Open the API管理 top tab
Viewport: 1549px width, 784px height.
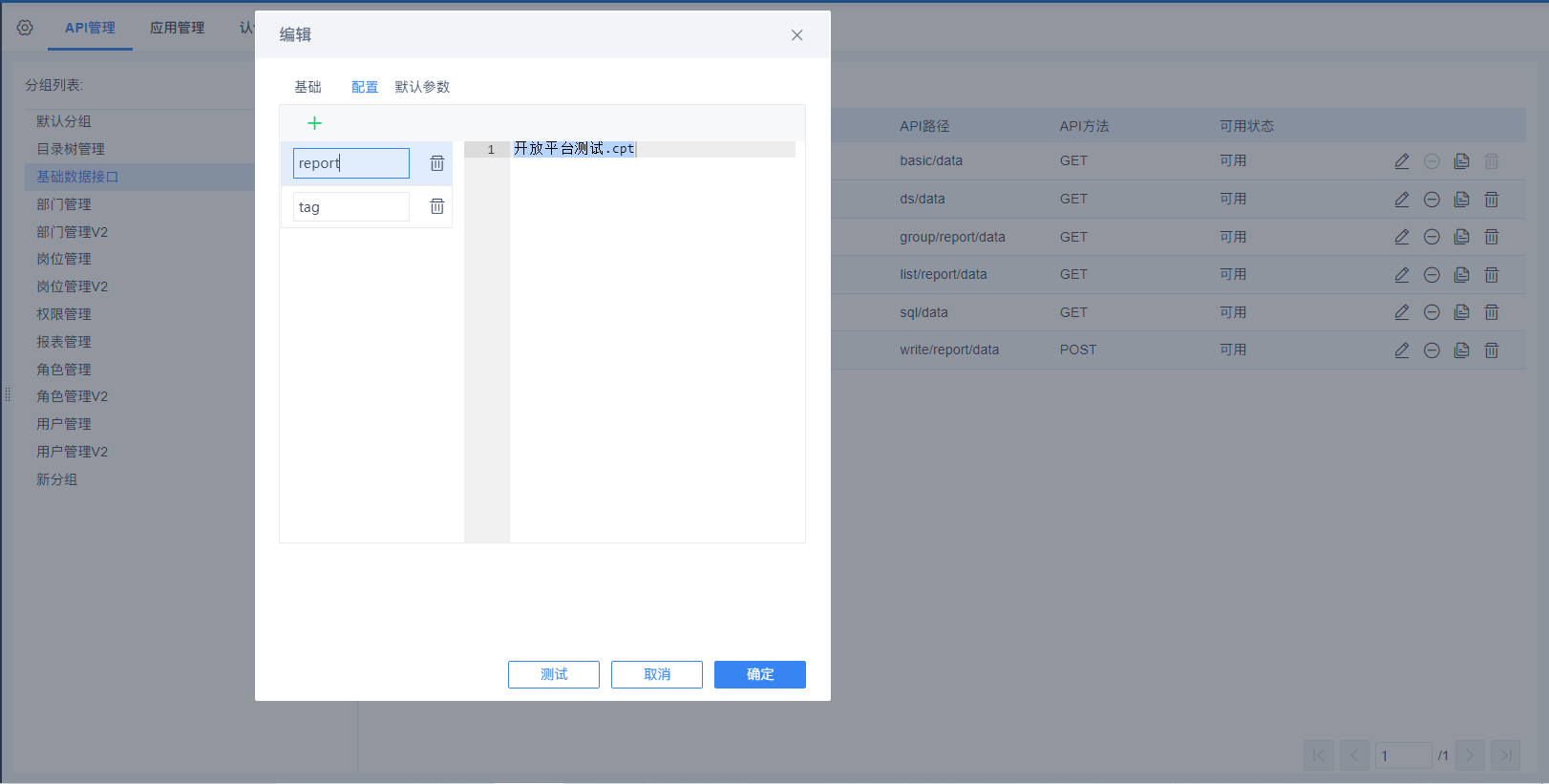click(x=90, y=28)
